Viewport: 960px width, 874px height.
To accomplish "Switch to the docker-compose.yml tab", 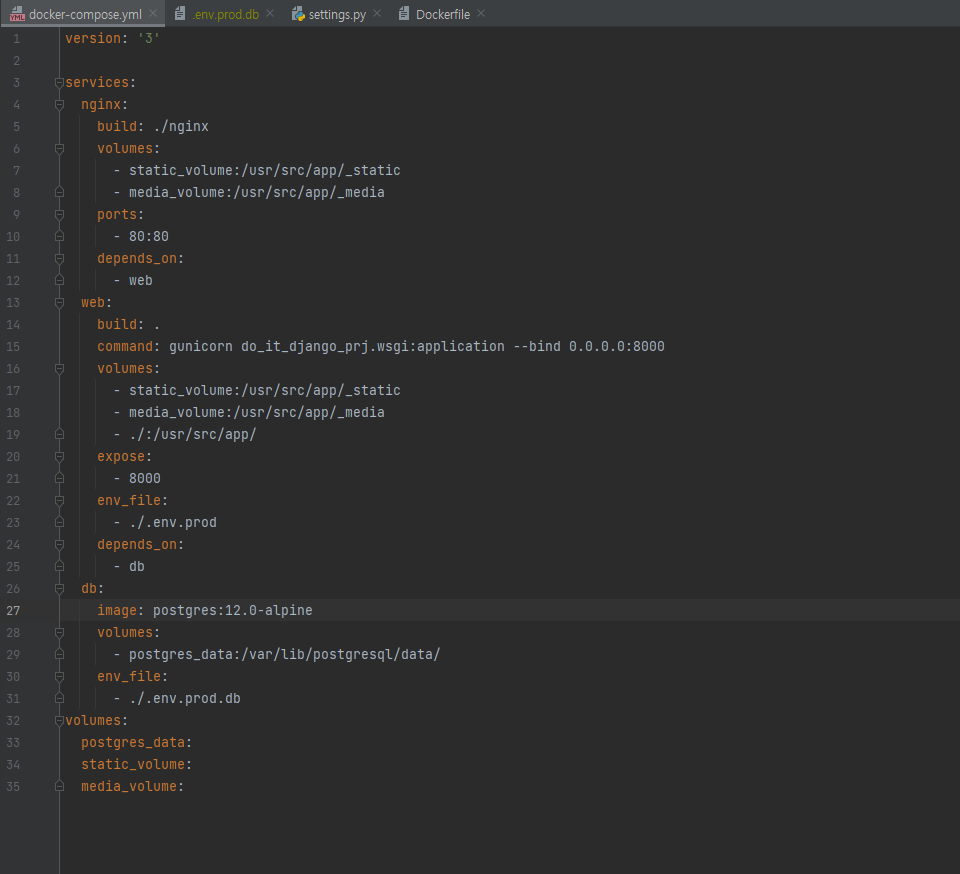I will point(85,14).
